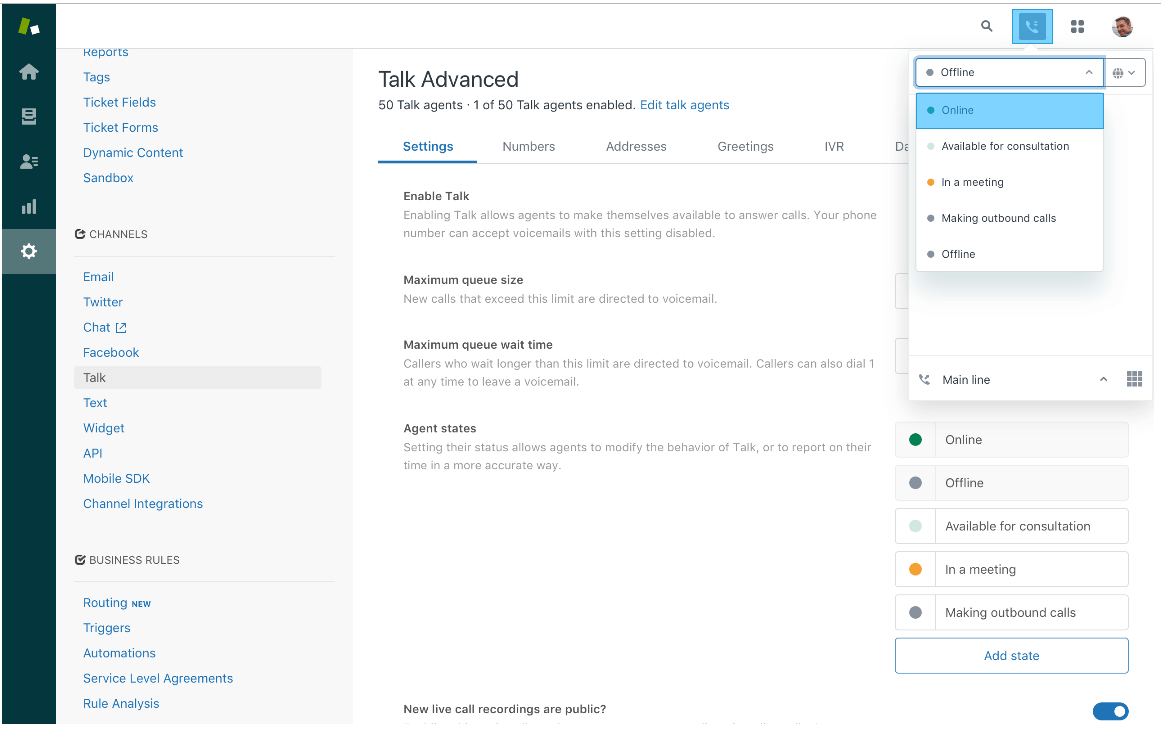
Task: Open Tags in the admin sidebar
Action: 96,77
